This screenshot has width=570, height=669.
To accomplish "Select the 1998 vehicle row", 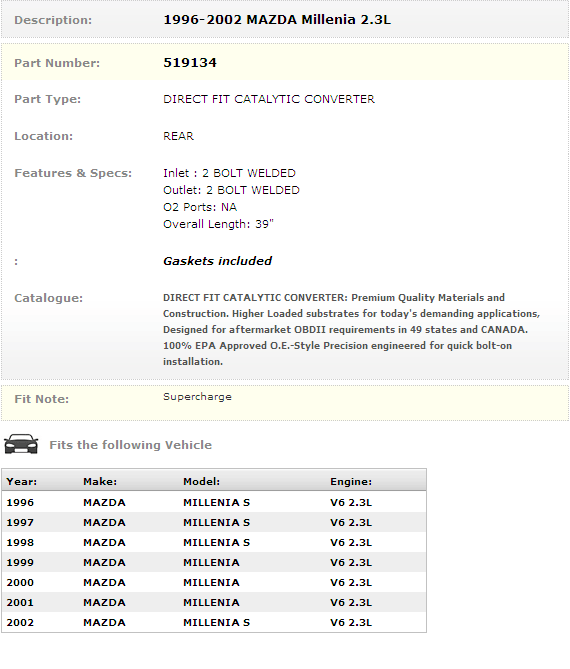I will click(214, 542).
